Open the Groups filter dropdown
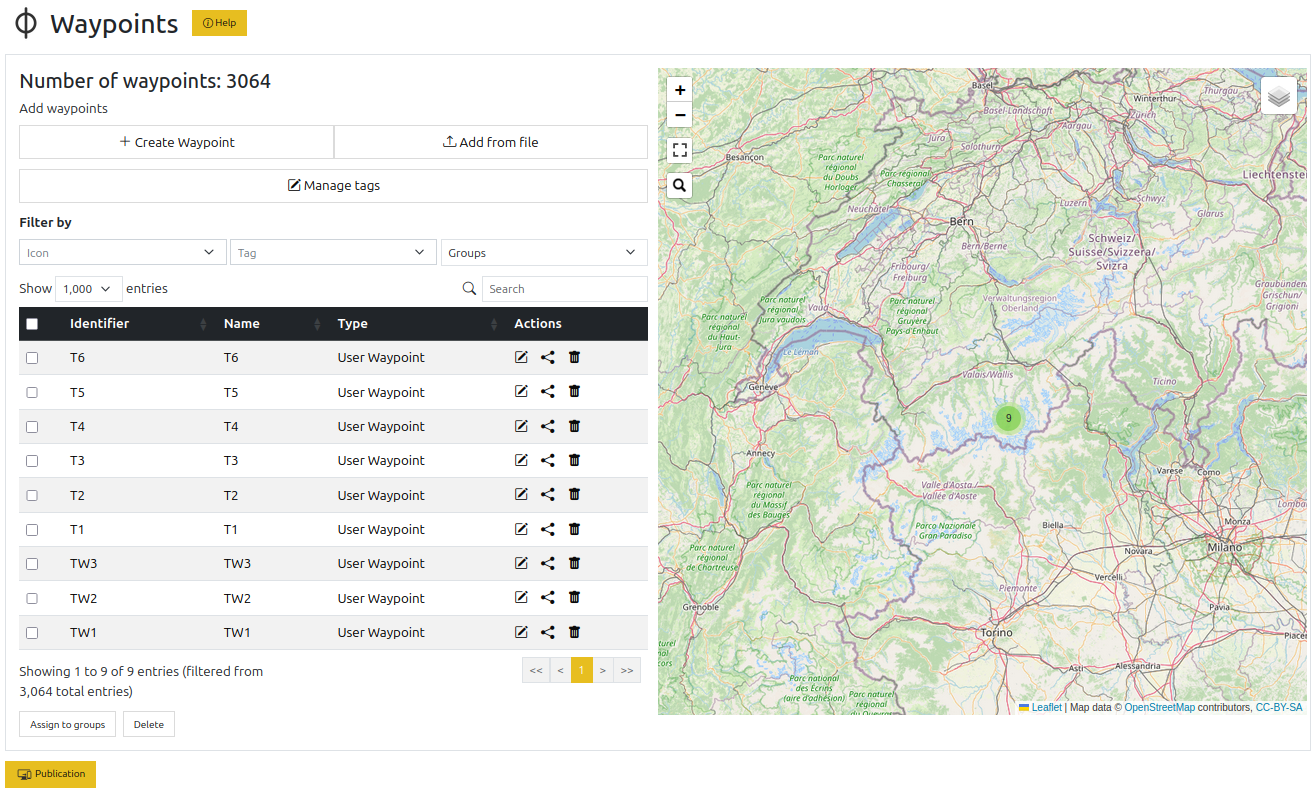The height and width of the screenshot is (790, 1315). pyautogui.click(x=544, y=253)
